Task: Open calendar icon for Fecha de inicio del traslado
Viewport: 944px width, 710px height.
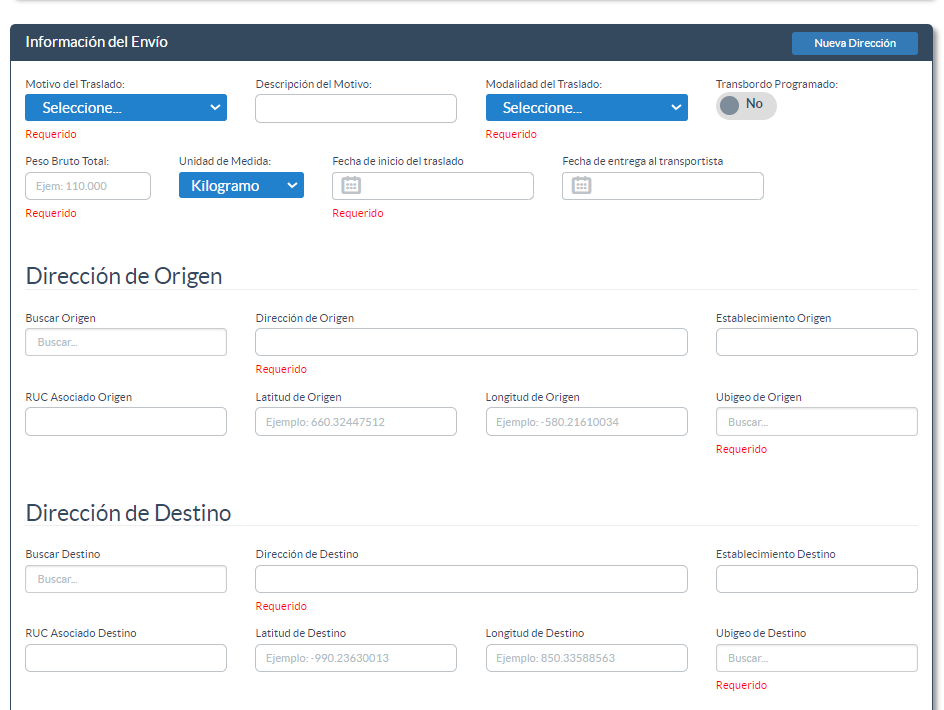Action: click(x=351, y=185)
